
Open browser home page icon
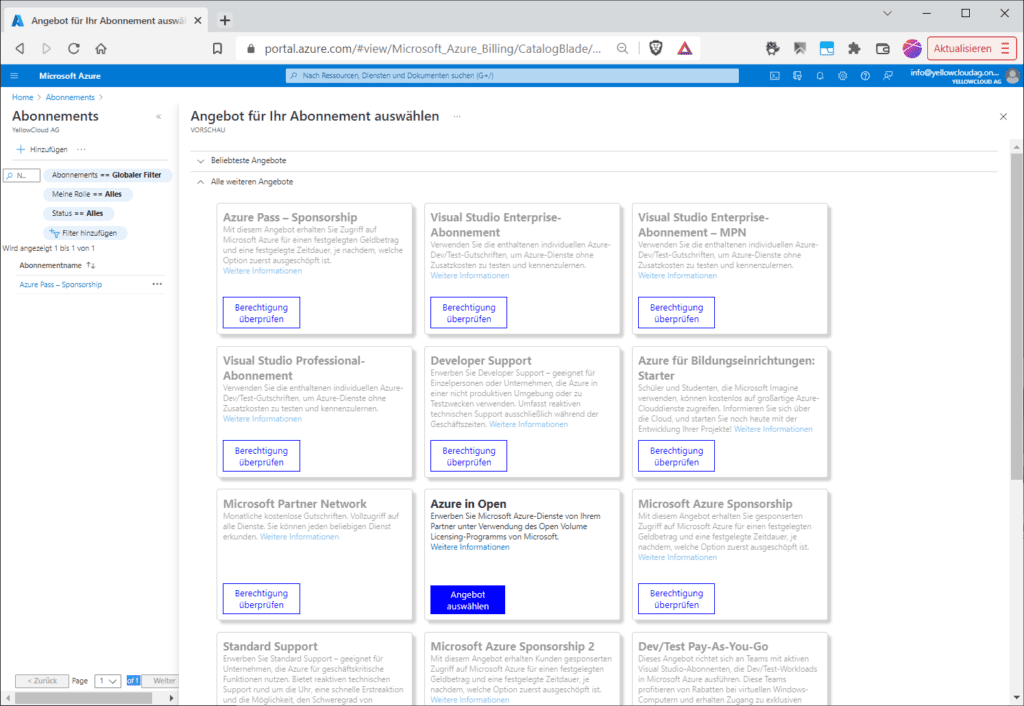click(x=101, y=48)
